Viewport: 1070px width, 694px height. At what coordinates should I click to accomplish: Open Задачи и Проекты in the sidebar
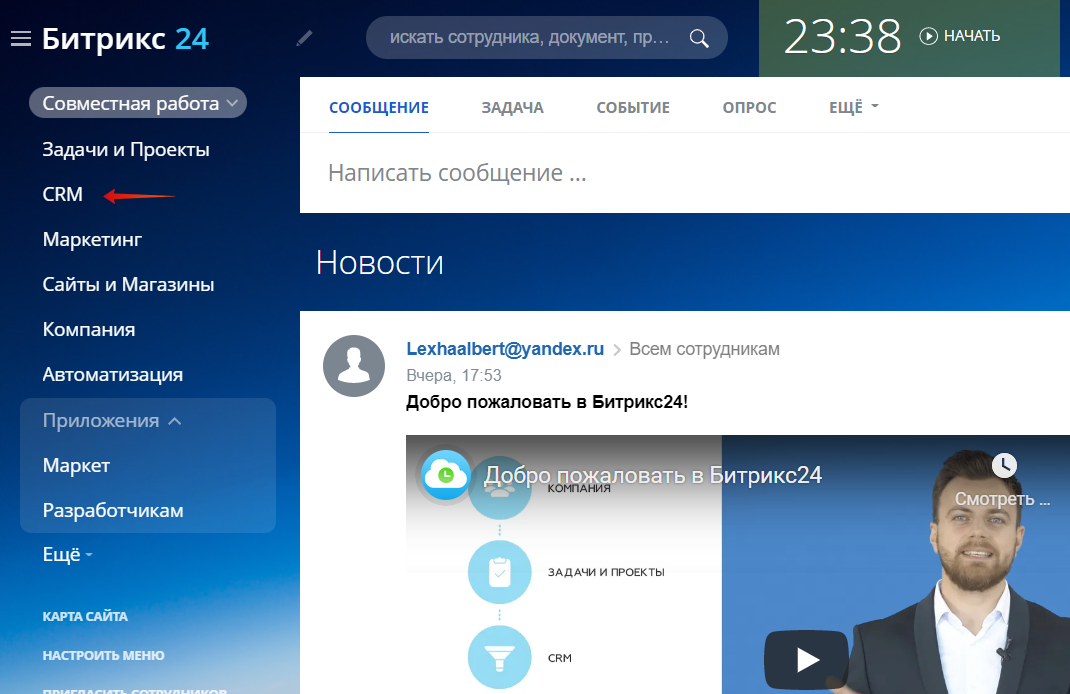(x=126, y=149)
